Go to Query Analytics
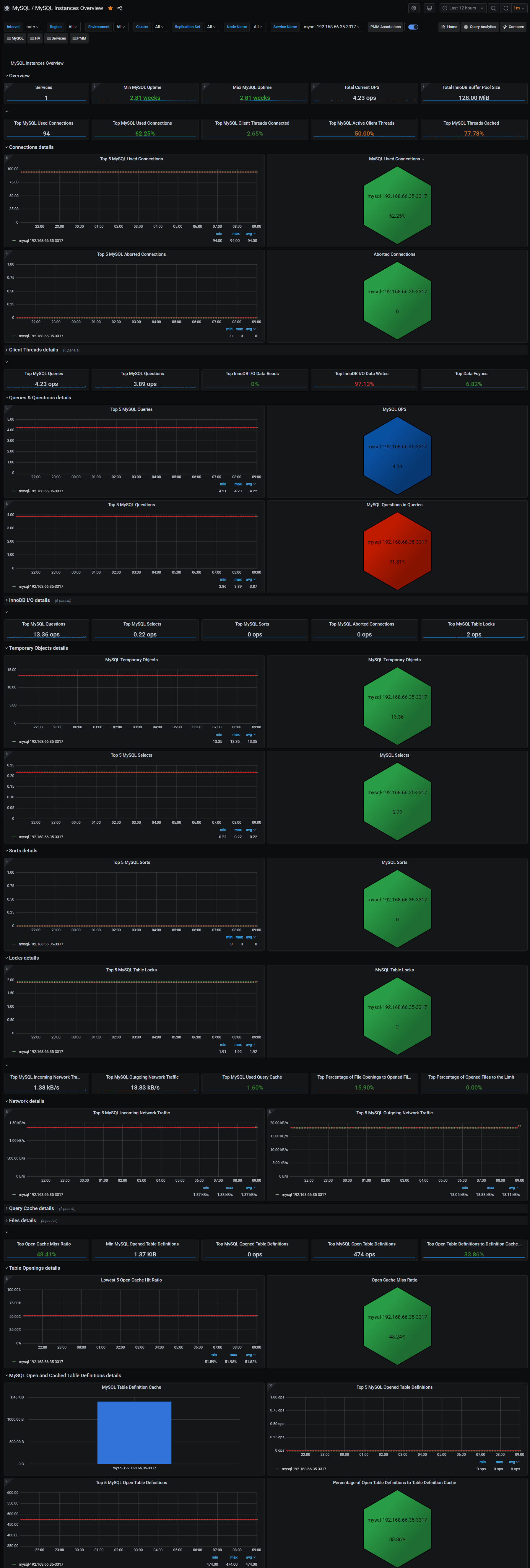This screenshot has height=1568, width=530. [480, 27]
